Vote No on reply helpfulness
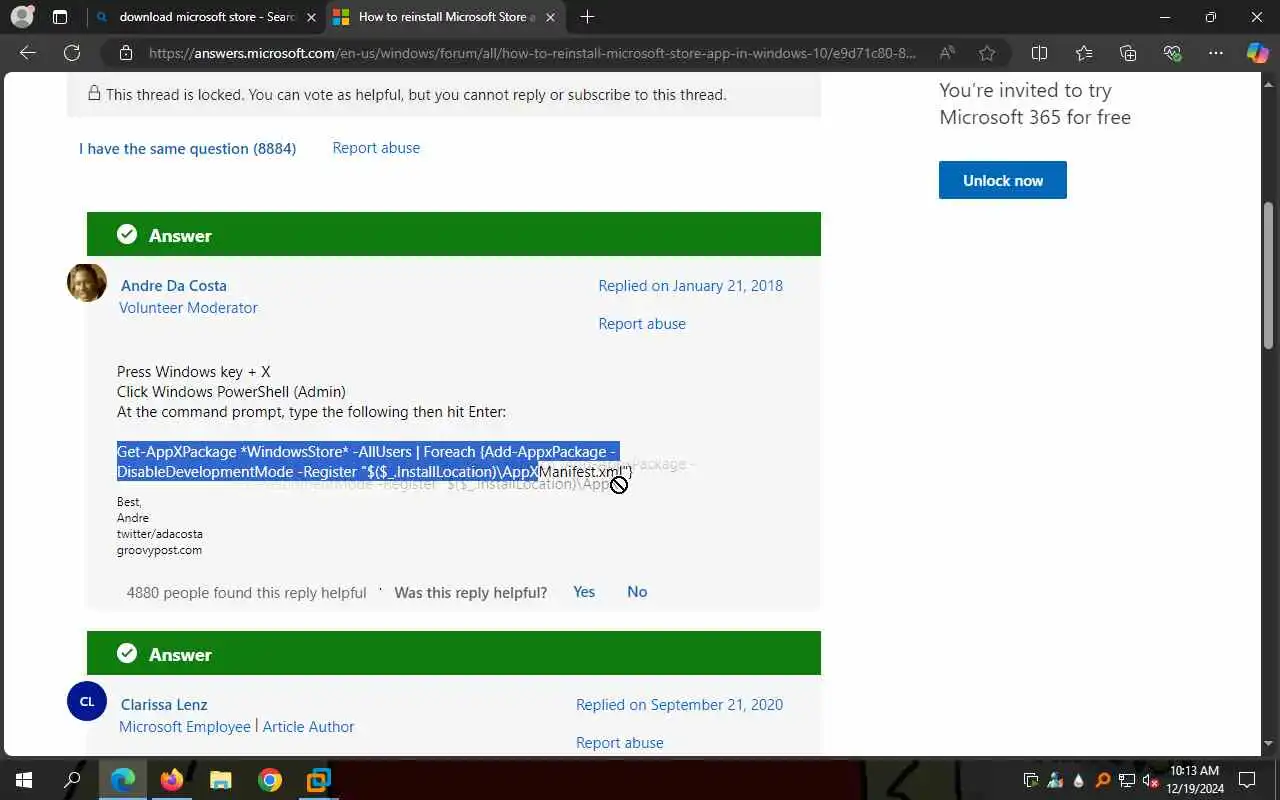 [637, 591]
